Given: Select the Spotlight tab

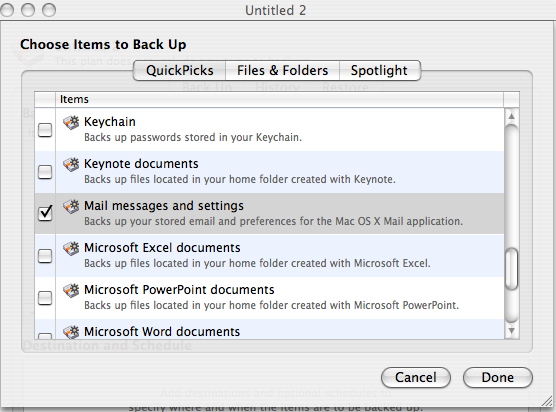Looking at the screenshot, I should (x=380, y=70).
